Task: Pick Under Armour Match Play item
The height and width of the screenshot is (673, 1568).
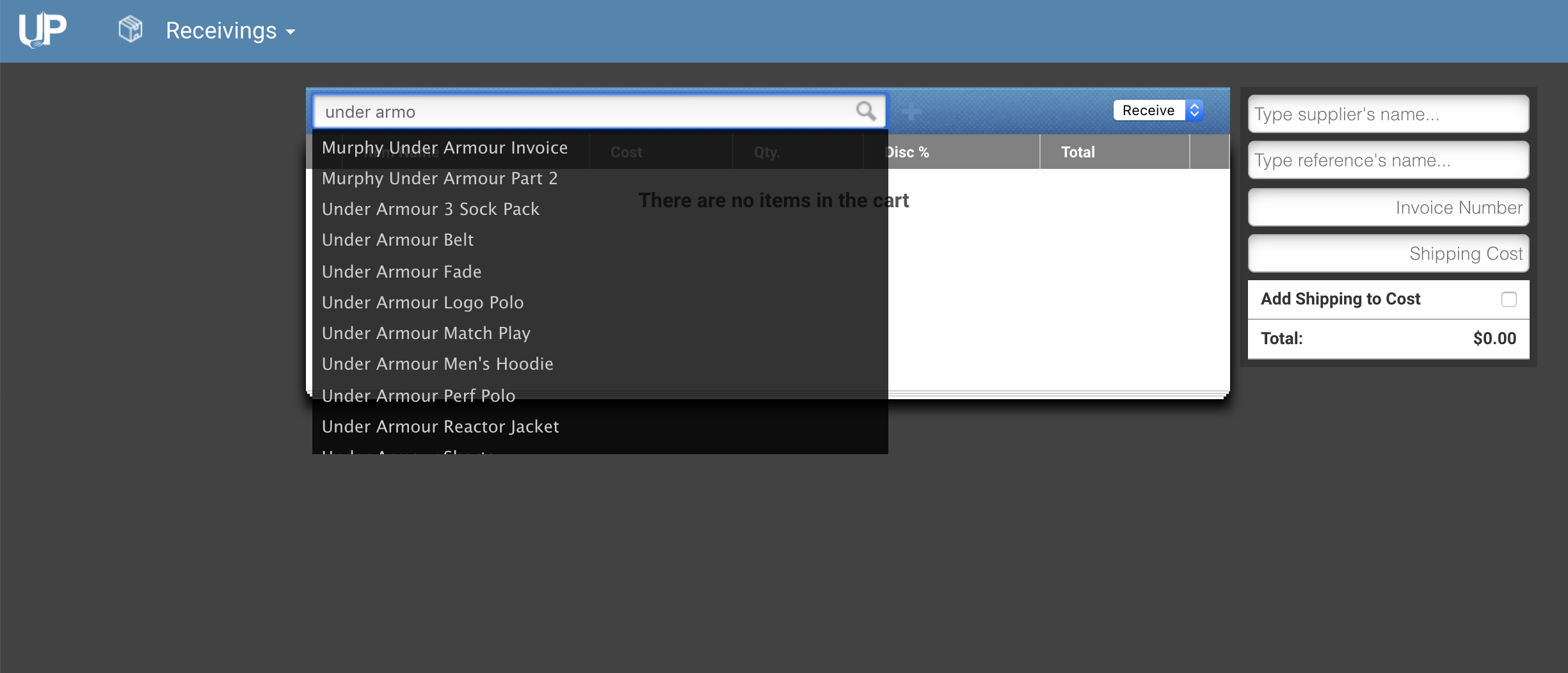Action: pos(426,333)
